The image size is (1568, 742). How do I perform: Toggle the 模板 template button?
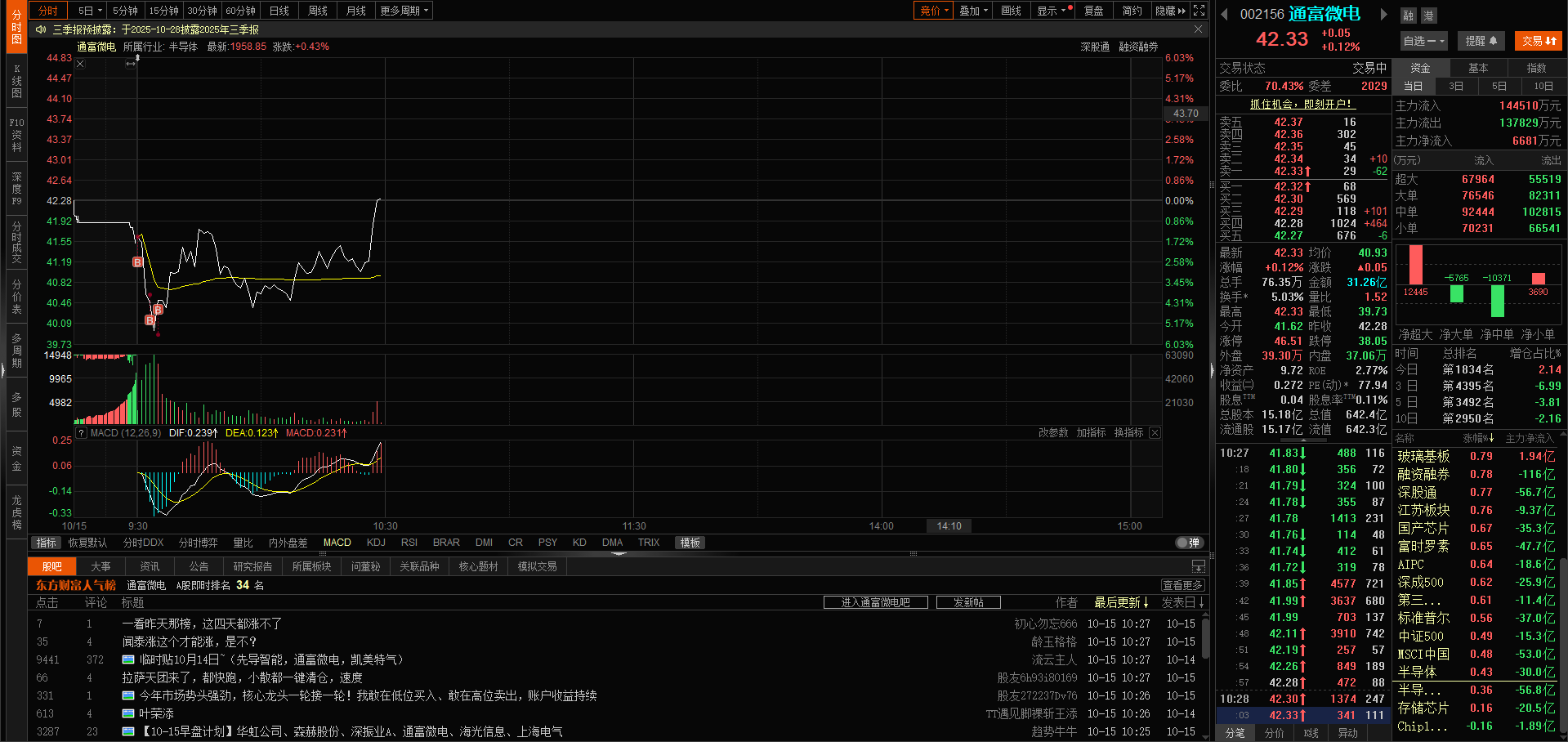[x=690, y=543]
